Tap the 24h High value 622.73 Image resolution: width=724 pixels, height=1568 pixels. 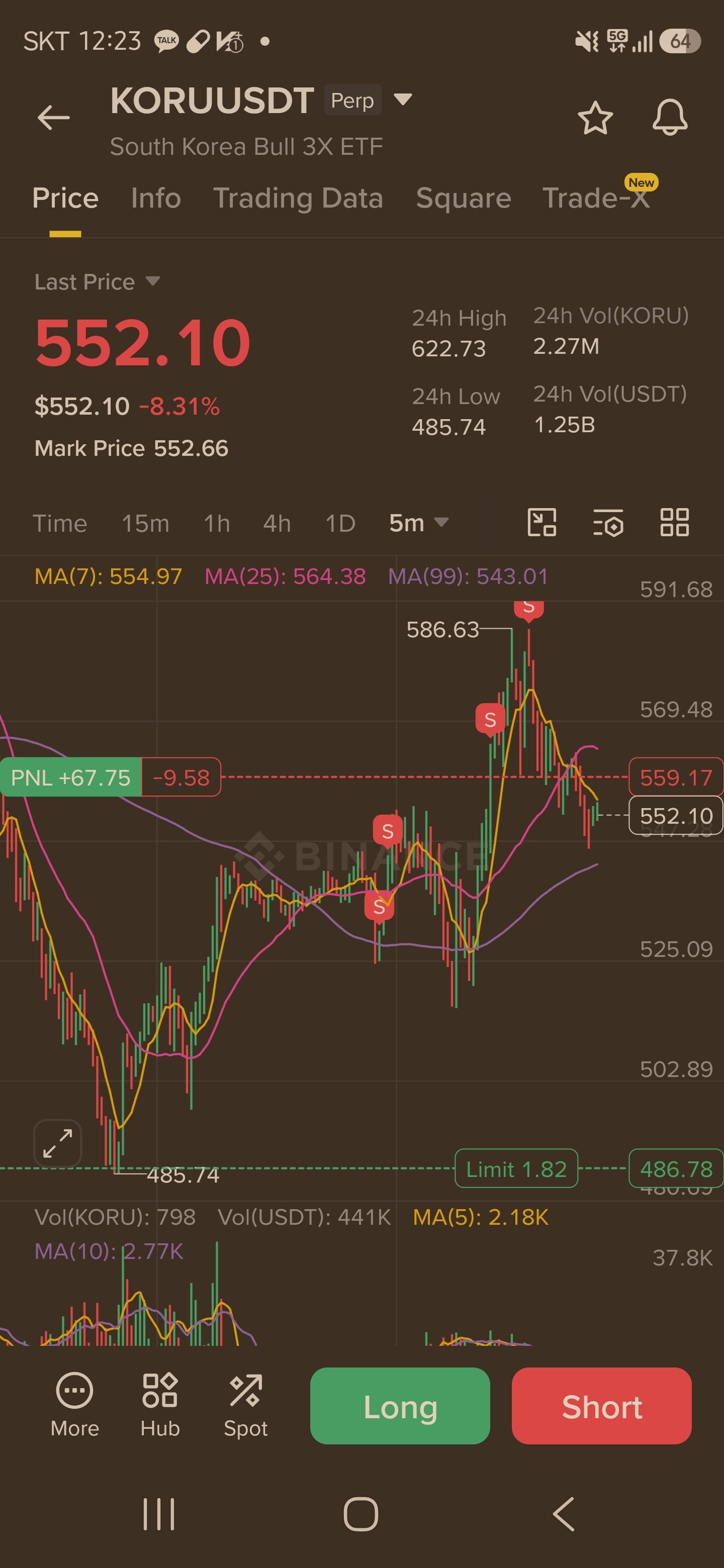point(449,349)
